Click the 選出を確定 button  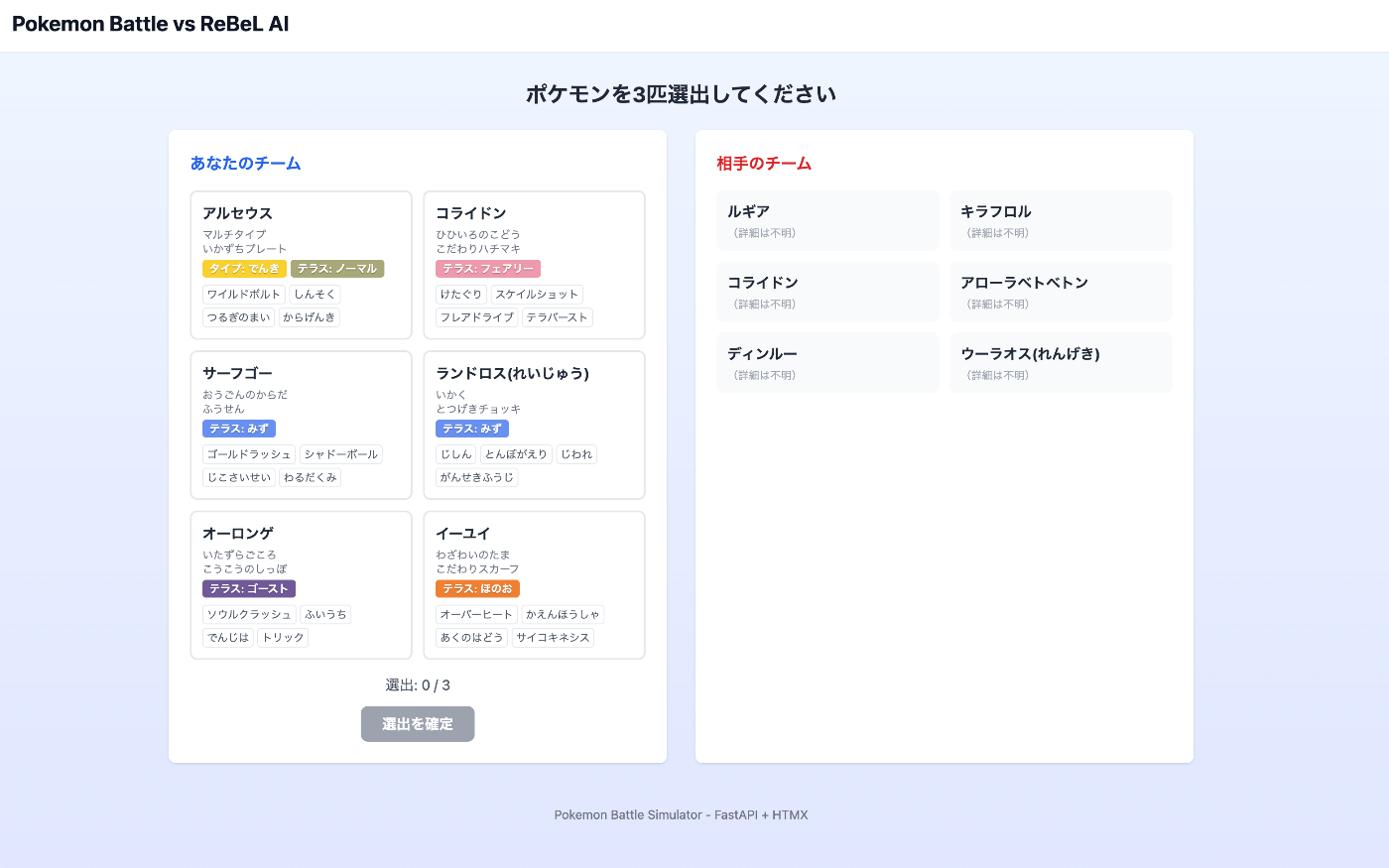click(418, 724)
